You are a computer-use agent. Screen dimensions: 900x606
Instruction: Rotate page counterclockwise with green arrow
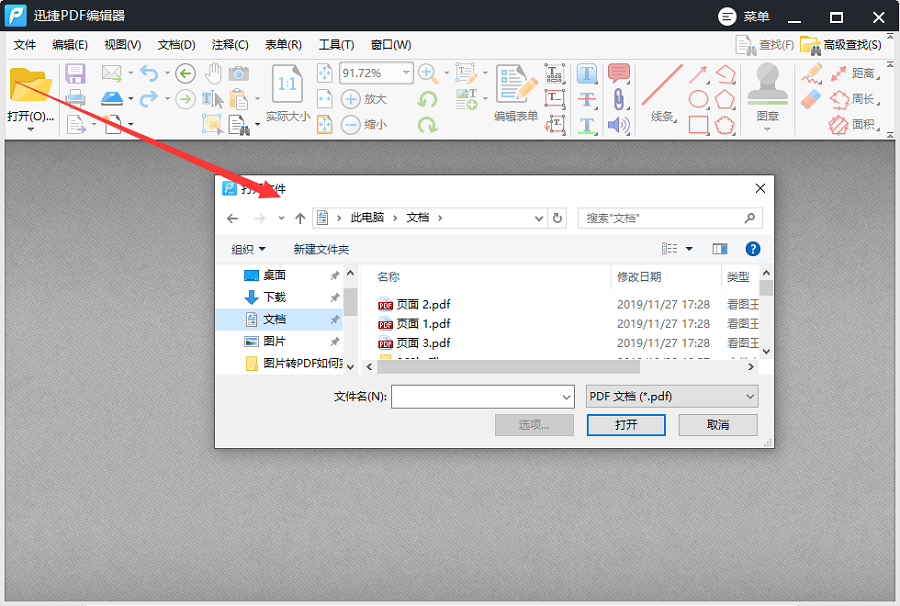427,99
